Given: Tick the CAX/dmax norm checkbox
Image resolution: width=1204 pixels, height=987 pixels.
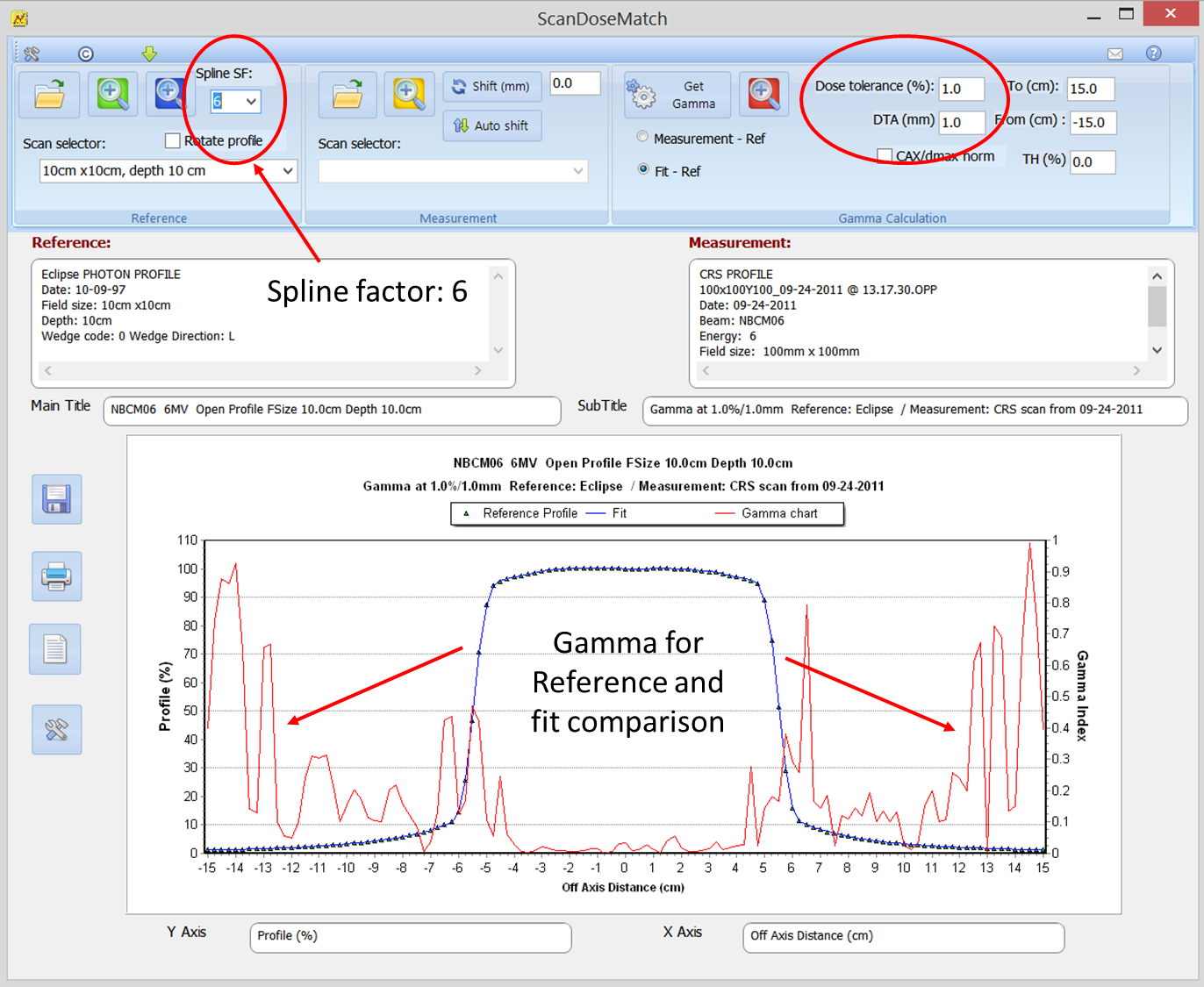Looking at the screenshot, I should (x=885, y=156).
